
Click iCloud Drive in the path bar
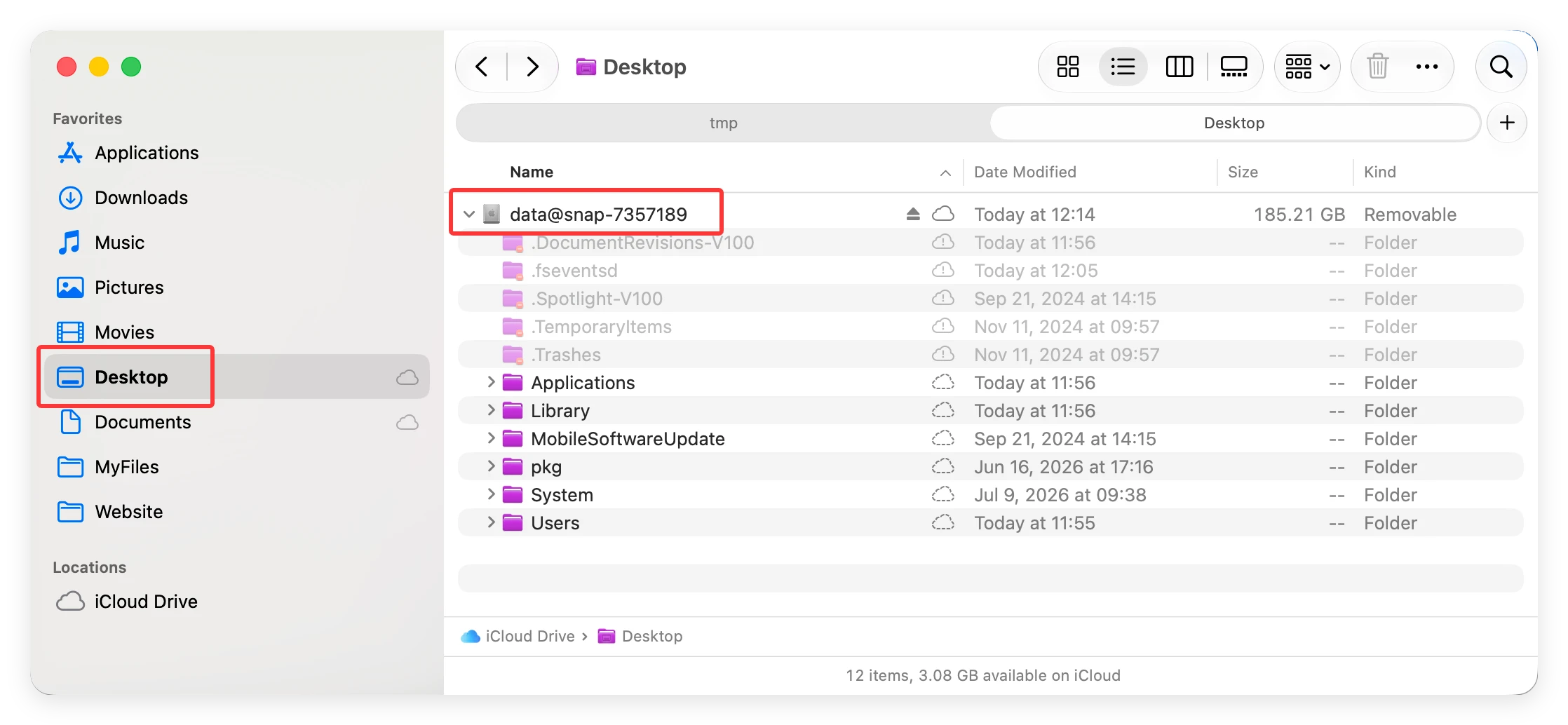point(518,636)
